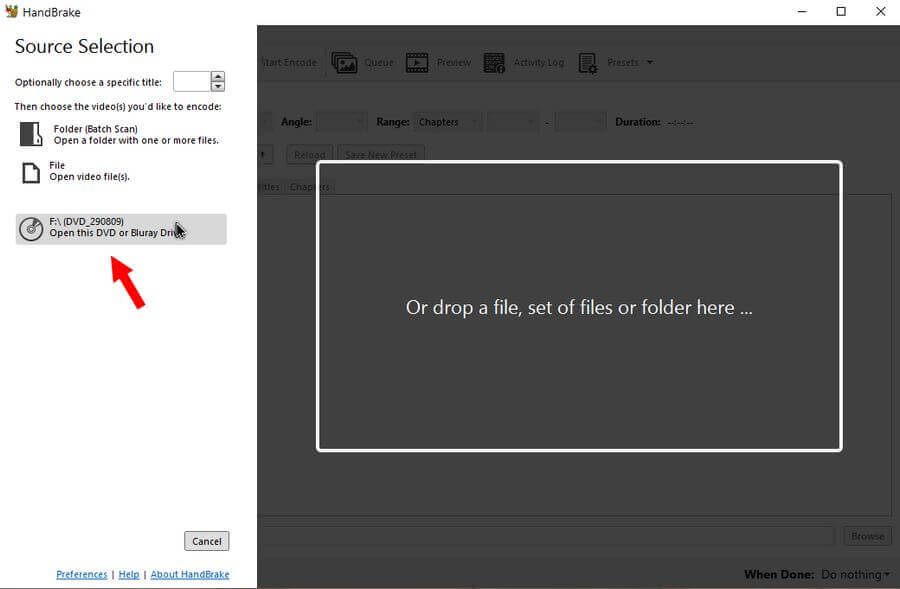
Task: Open the Activity Log icon
Action: point(494,63)
